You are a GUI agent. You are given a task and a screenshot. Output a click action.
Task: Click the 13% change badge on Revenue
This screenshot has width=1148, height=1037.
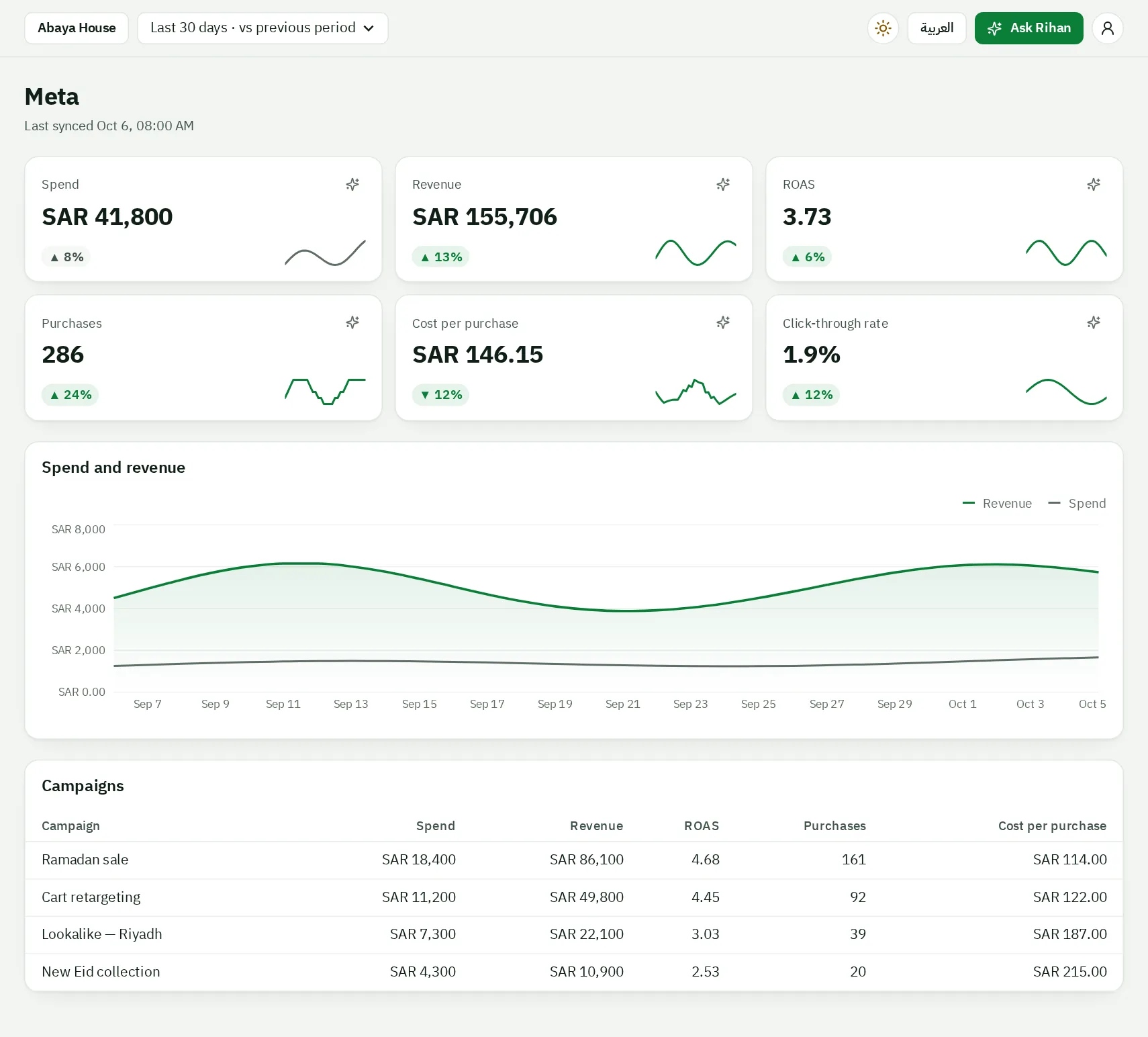coord(440,257)
